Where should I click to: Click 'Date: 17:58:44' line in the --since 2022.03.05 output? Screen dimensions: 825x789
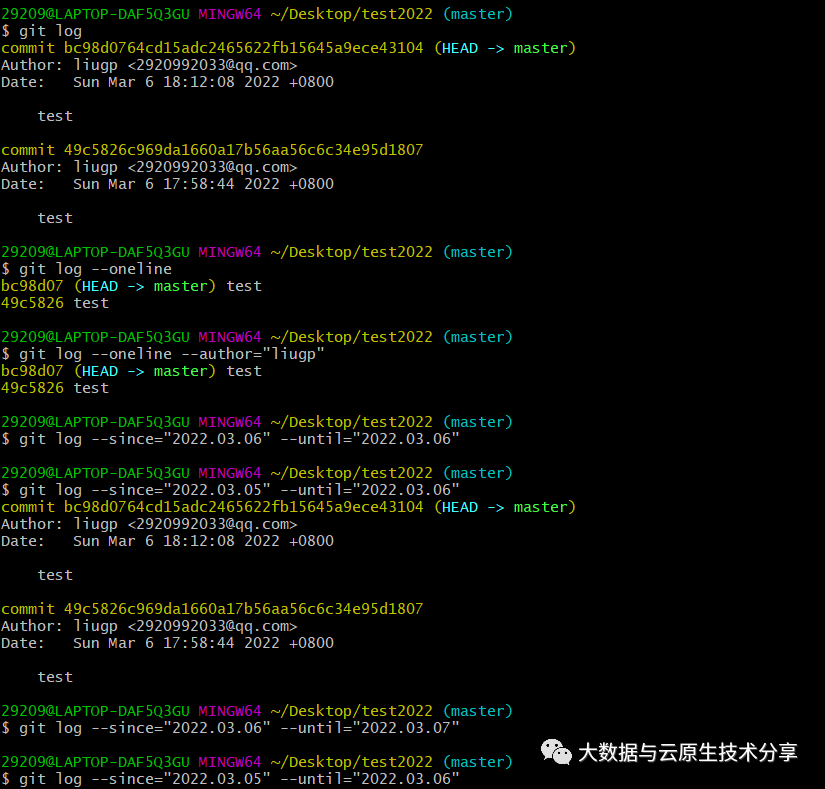pyautogui.click(x=167, y=643)
